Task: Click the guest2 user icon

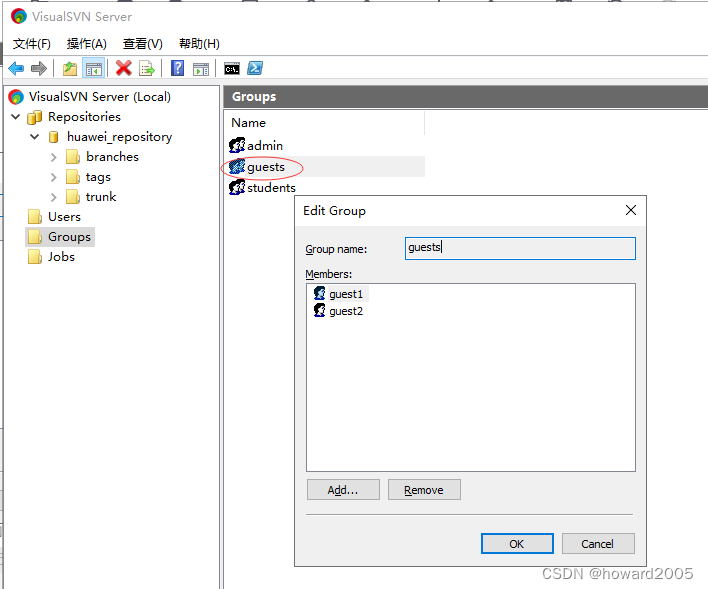Action: pyautogui.click(x=320, y=311)
